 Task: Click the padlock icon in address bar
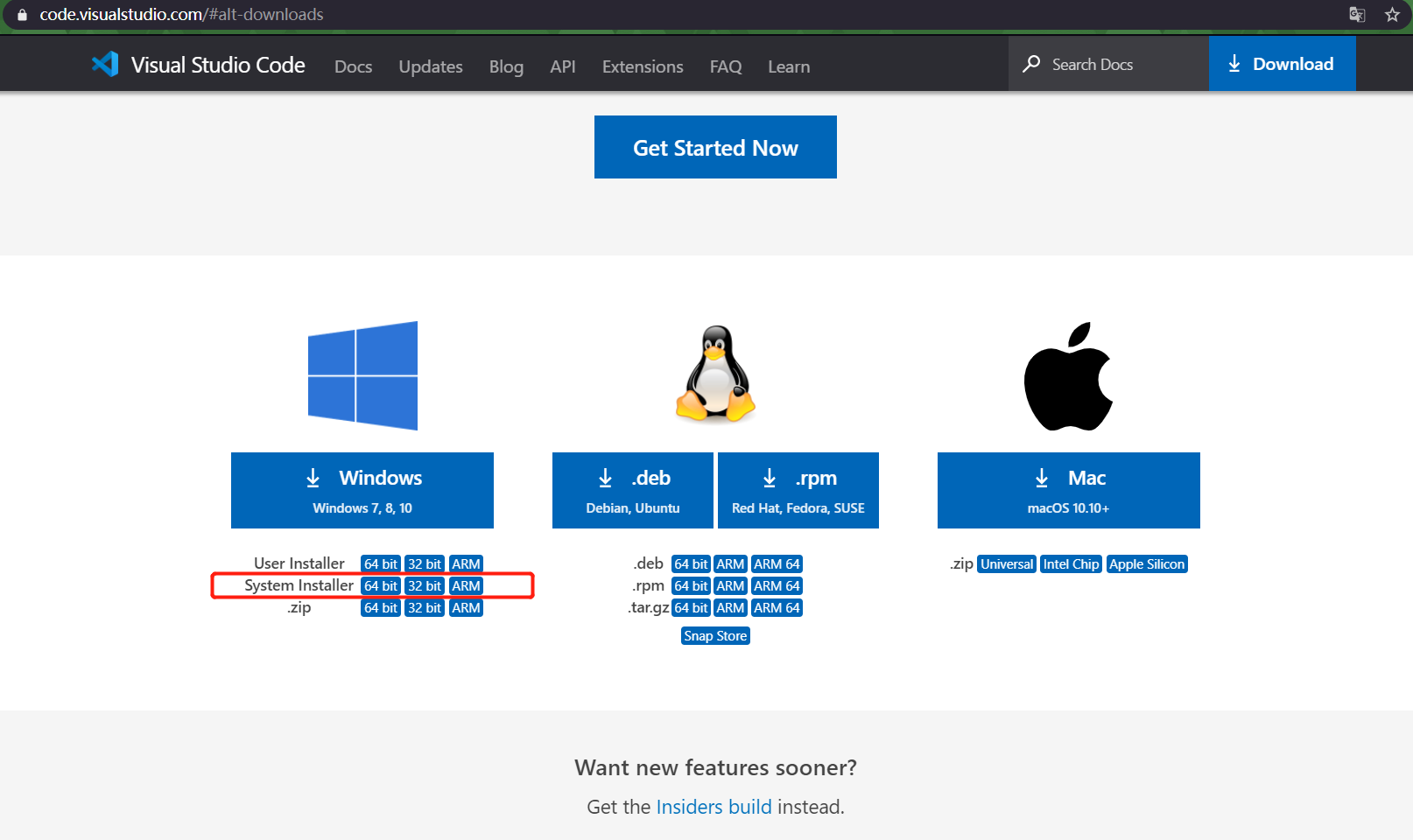tap(22, 14)
